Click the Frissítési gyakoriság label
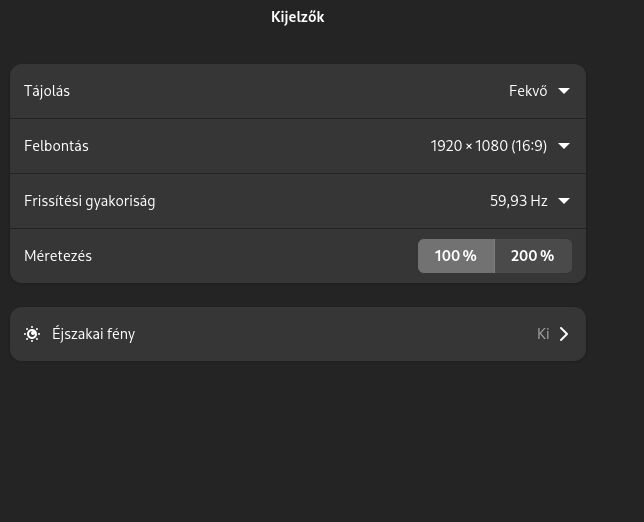The width and height of the screenshot is (644, 522). [90, 201]
